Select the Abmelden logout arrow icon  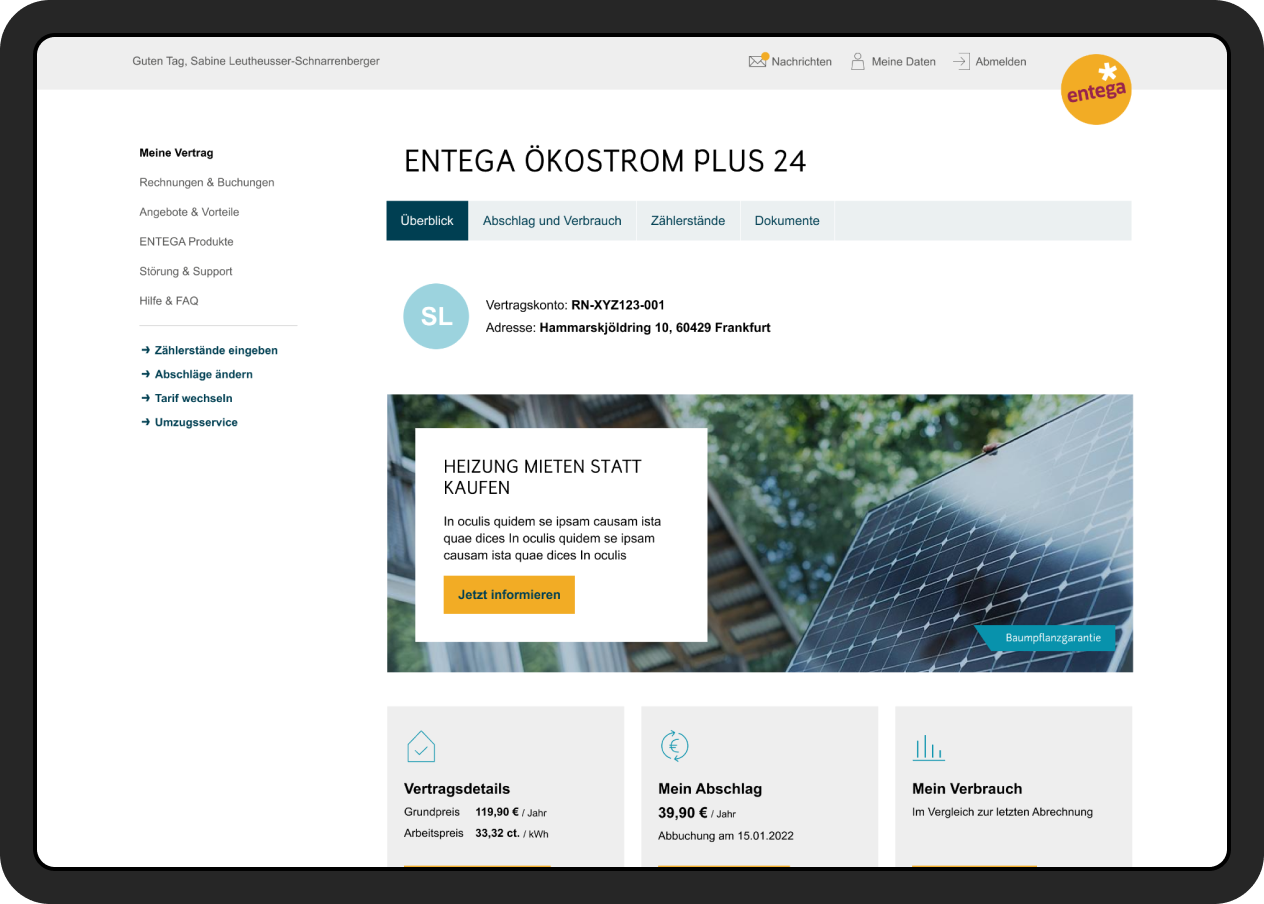click(x=962, y=60)
